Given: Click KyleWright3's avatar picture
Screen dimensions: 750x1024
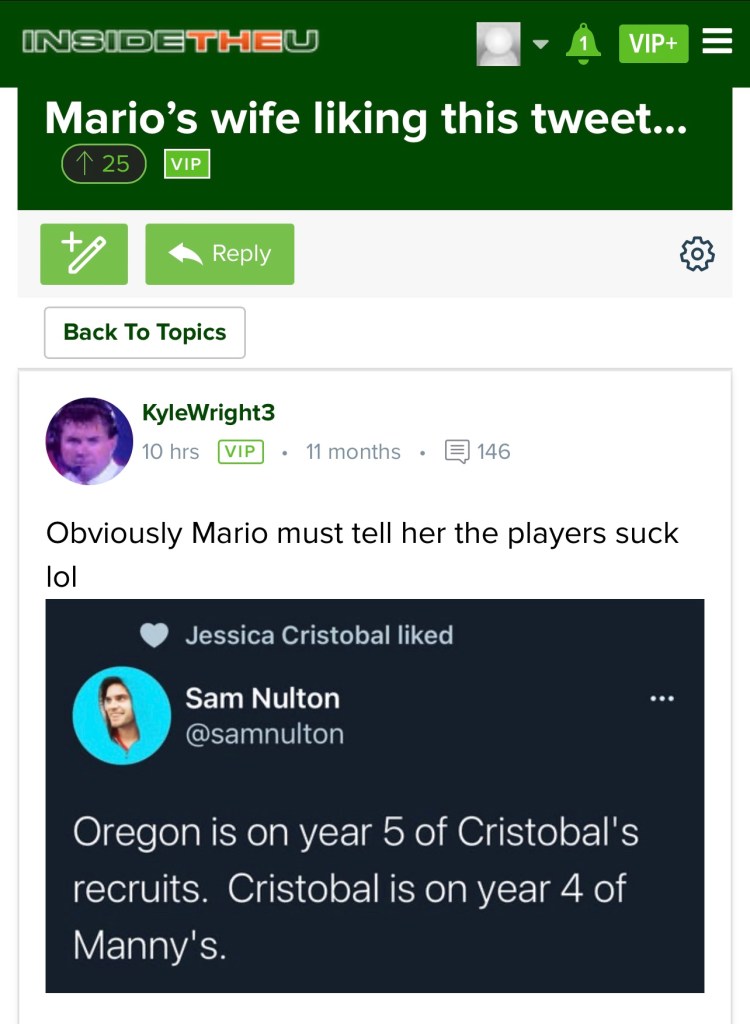Looking at the screenshot, I should (x=90, y=441).
